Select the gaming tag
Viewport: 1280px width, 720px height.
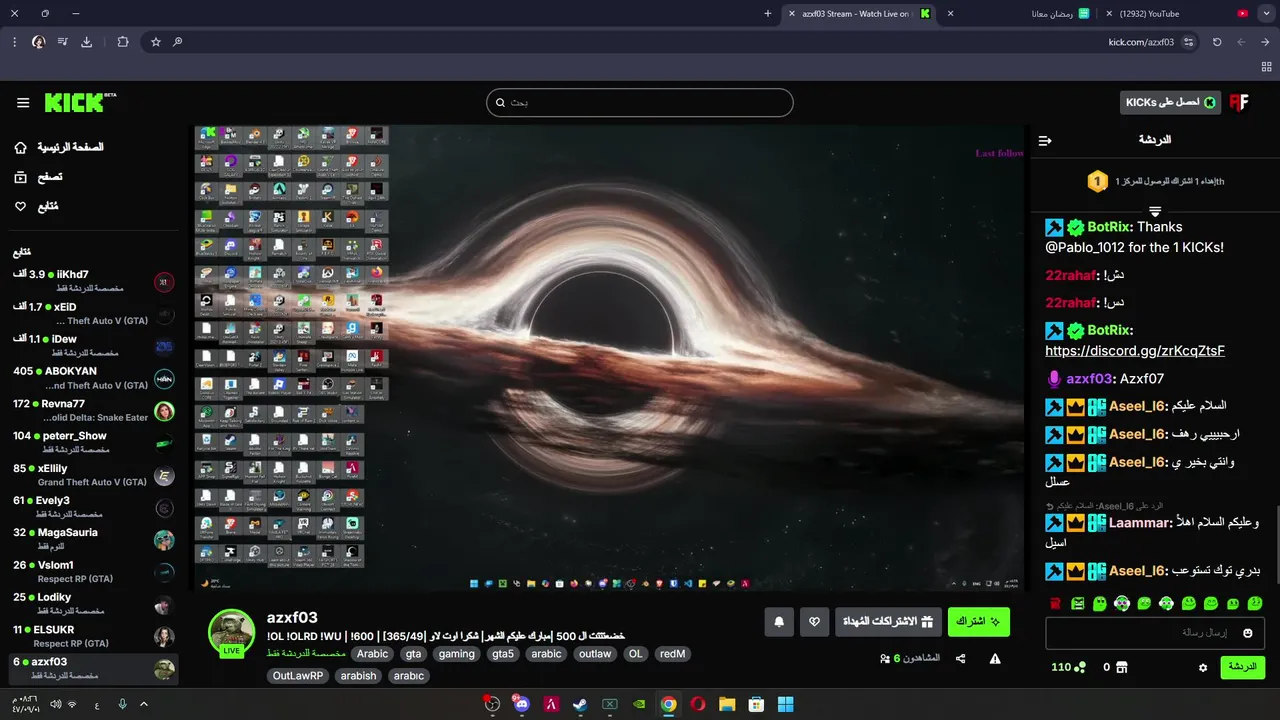(456, 654)
